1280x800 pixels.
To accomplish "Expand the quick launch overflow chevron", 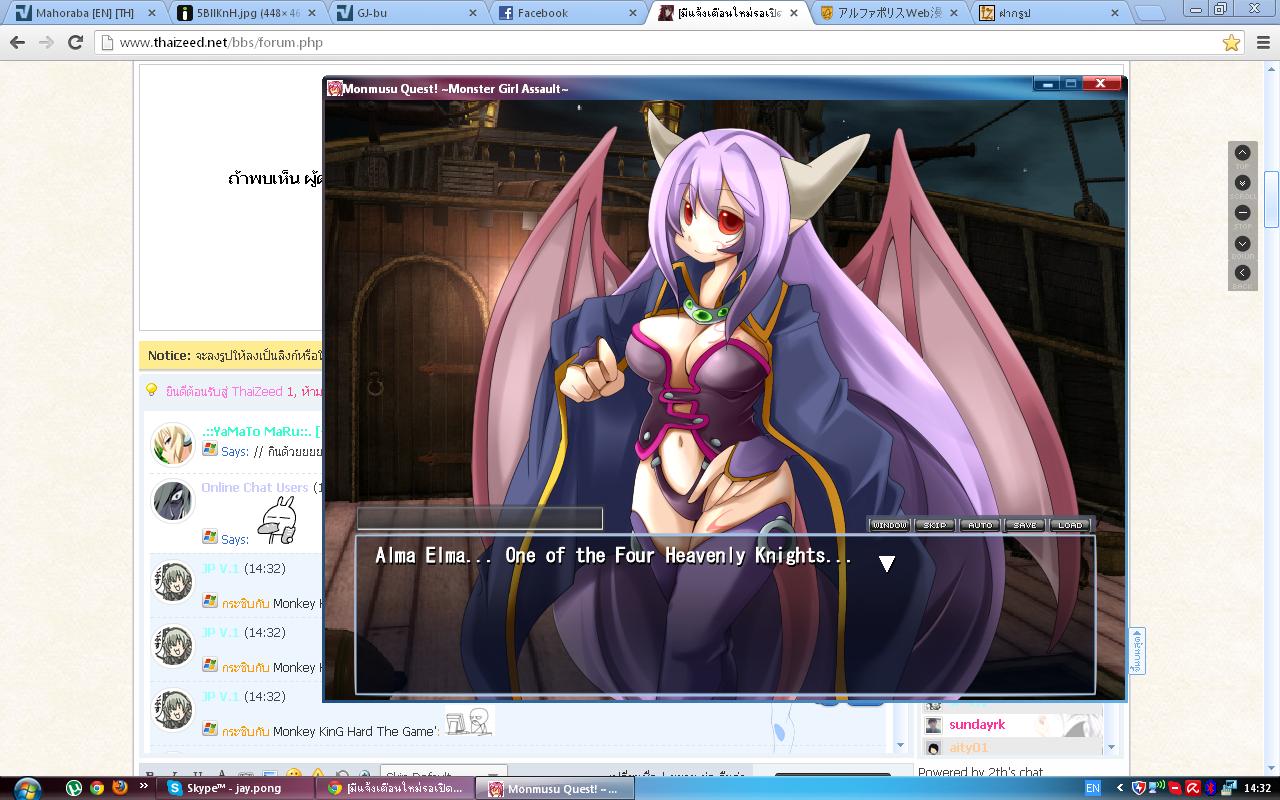I will 144,787.
